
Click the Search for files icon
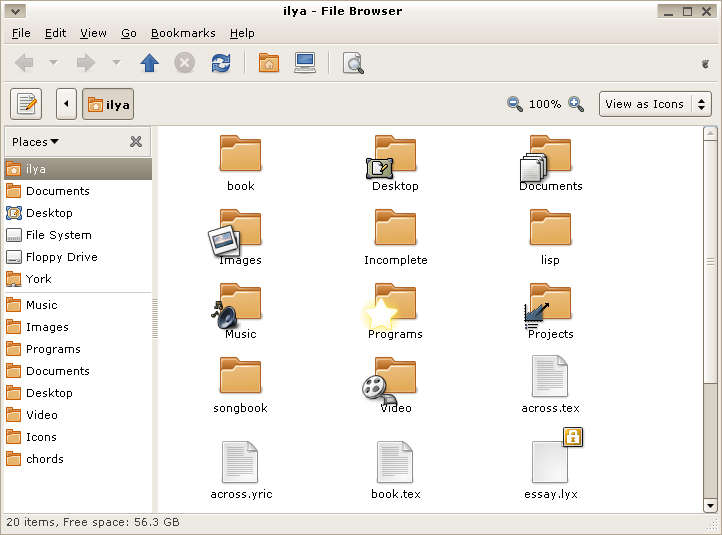[353, 63]
